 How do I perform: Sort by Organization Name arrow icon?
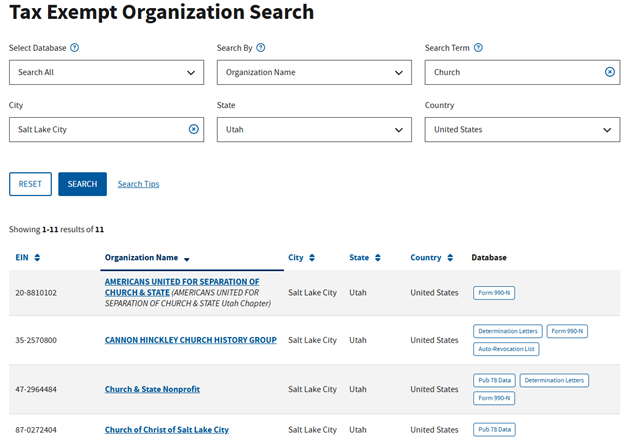[x=186, y=259]
